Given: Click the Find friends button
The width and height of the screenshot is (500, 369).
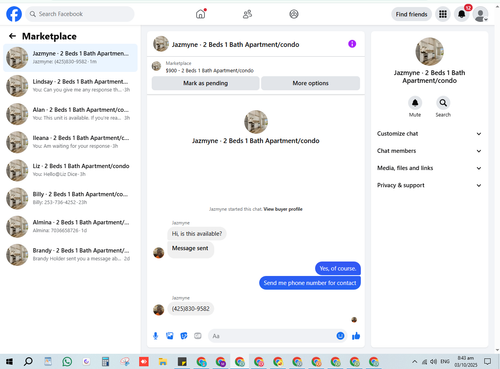Looking at the screenshot, I should [411, 14].
